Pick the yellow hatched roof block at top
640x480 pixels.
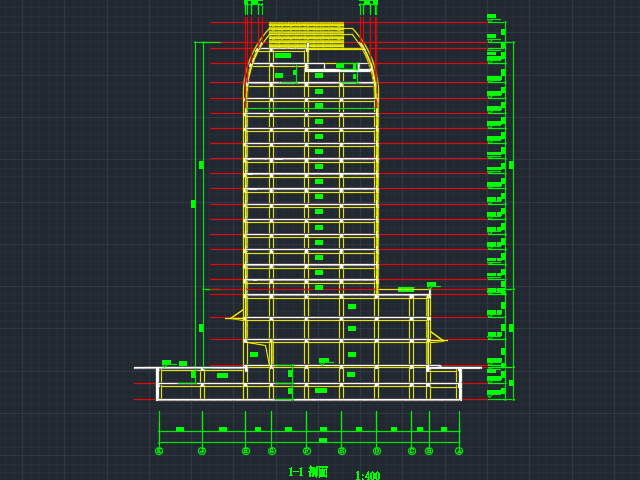point(306,35)
